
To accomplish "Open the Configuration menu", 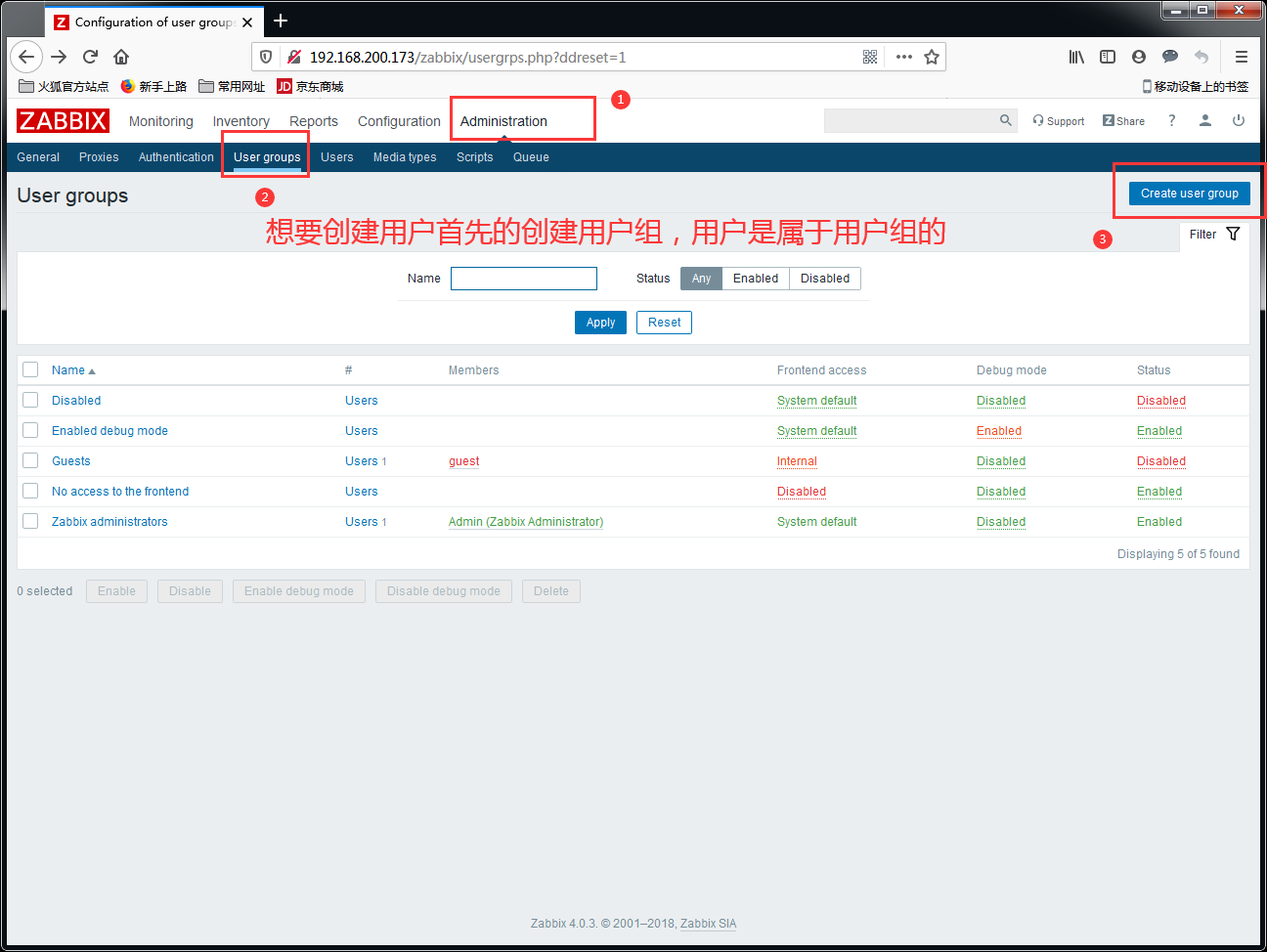I will 399,121.
